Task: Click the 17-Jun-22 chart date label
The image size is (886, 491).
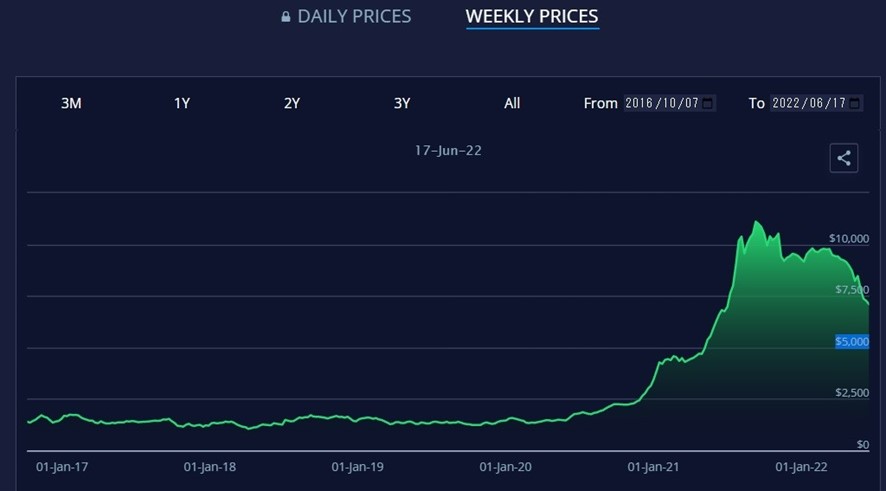Action: point(448,151)
